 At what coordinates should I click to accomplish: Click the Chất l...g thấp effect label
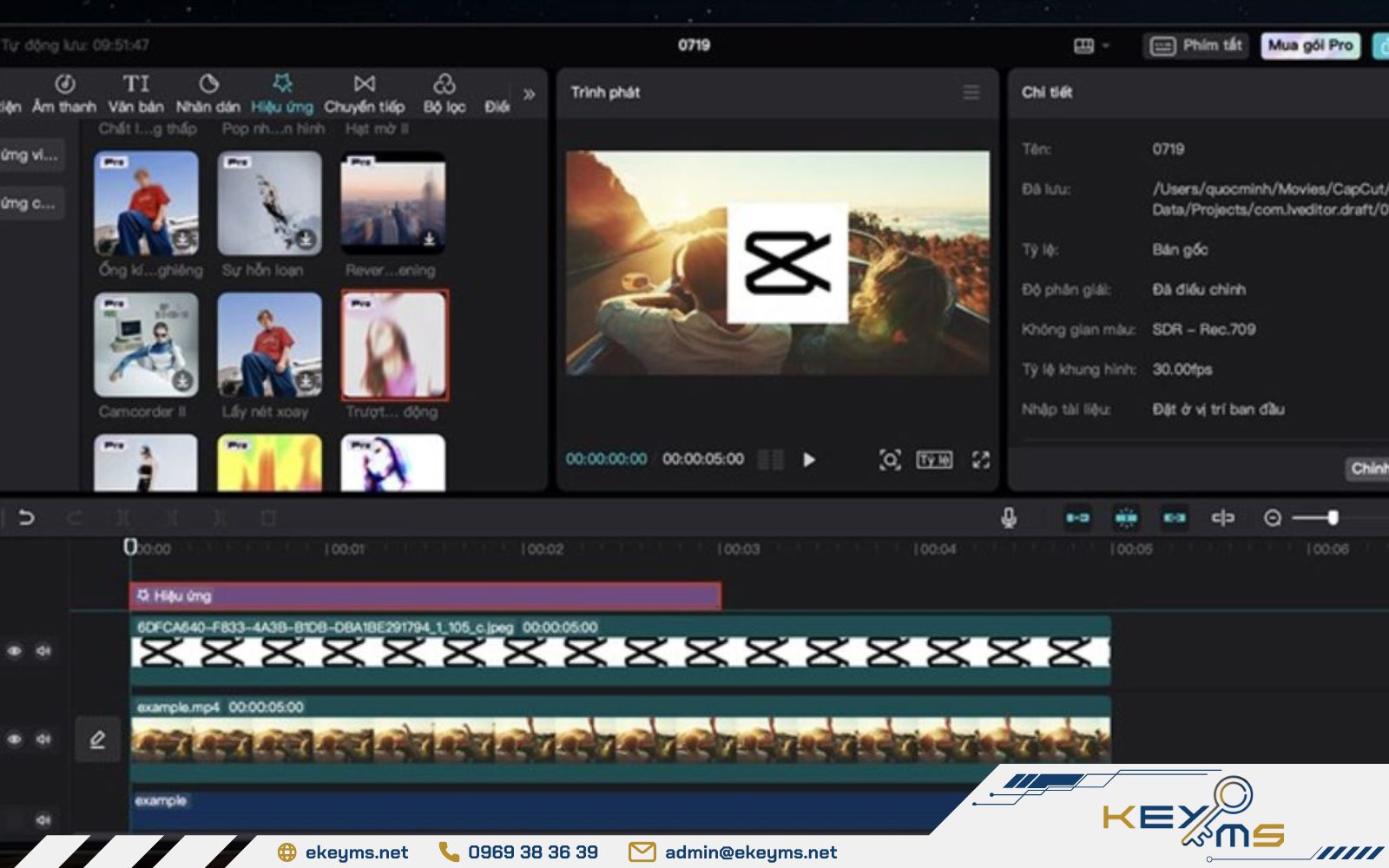[x=148, y=128]
